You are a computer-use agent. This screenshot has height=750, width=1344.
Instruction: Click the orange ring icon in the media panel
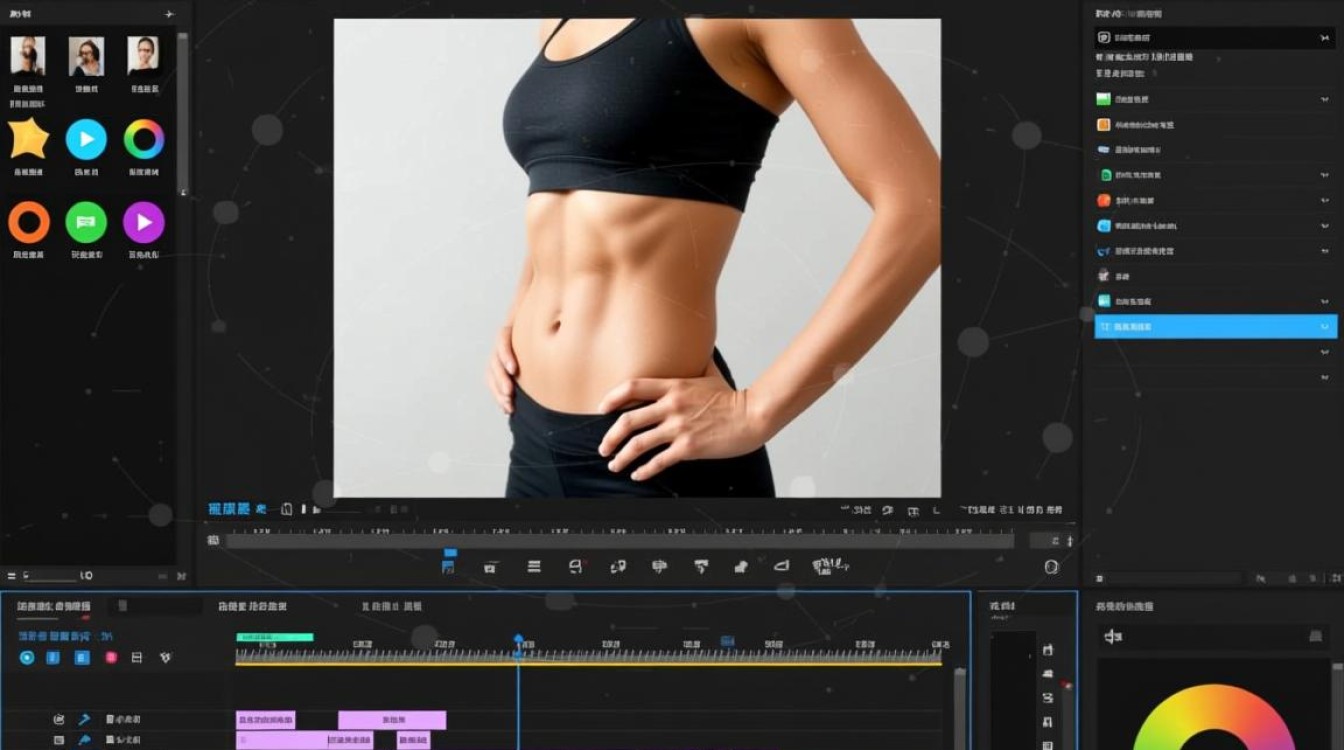click(29, 222)
